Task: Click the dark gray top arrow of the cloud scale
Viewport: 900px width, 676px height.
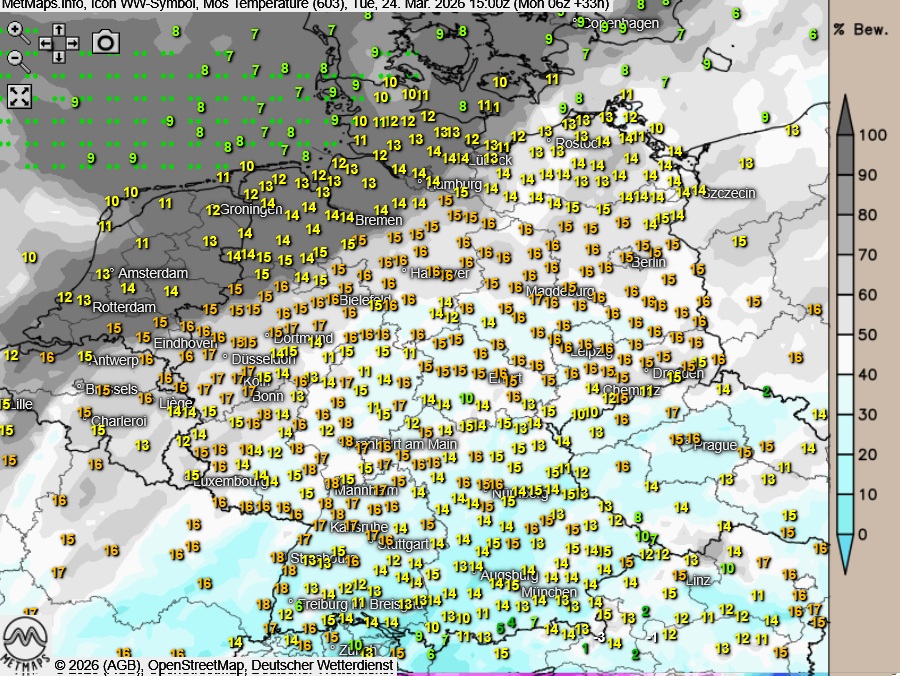Action: pyautogui.click(x=845, y=113)
